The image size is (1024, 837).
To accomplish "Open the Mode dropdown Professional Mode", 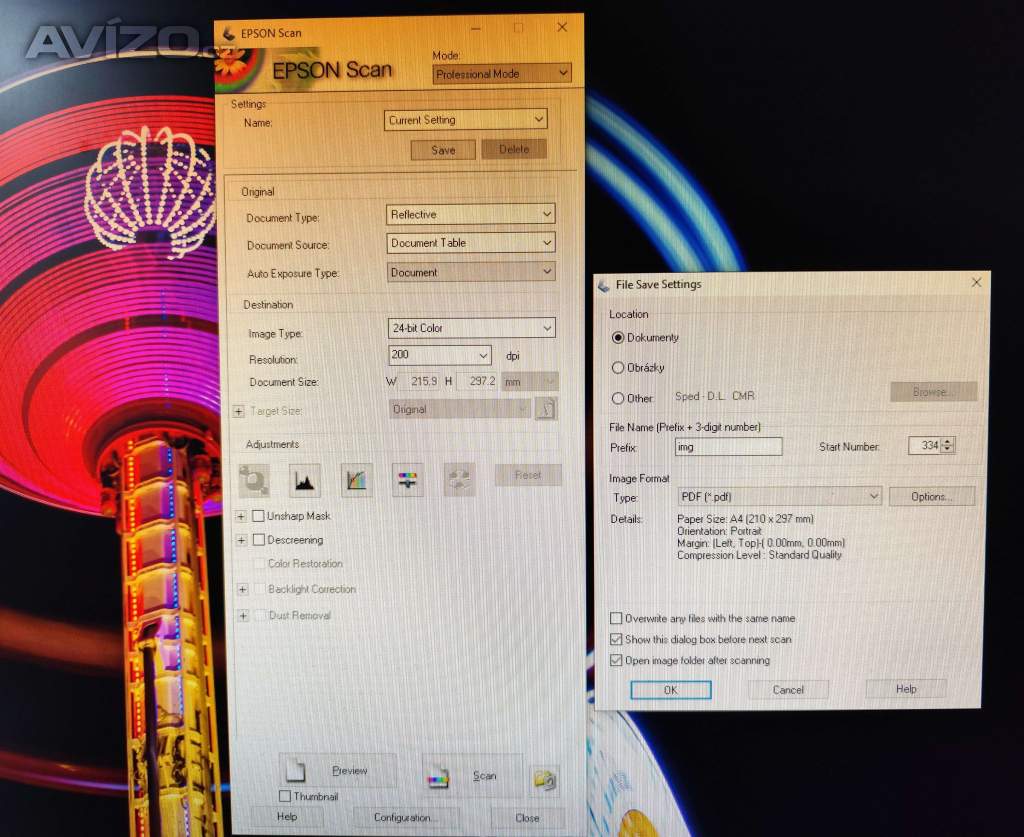I will pos(502,74).
